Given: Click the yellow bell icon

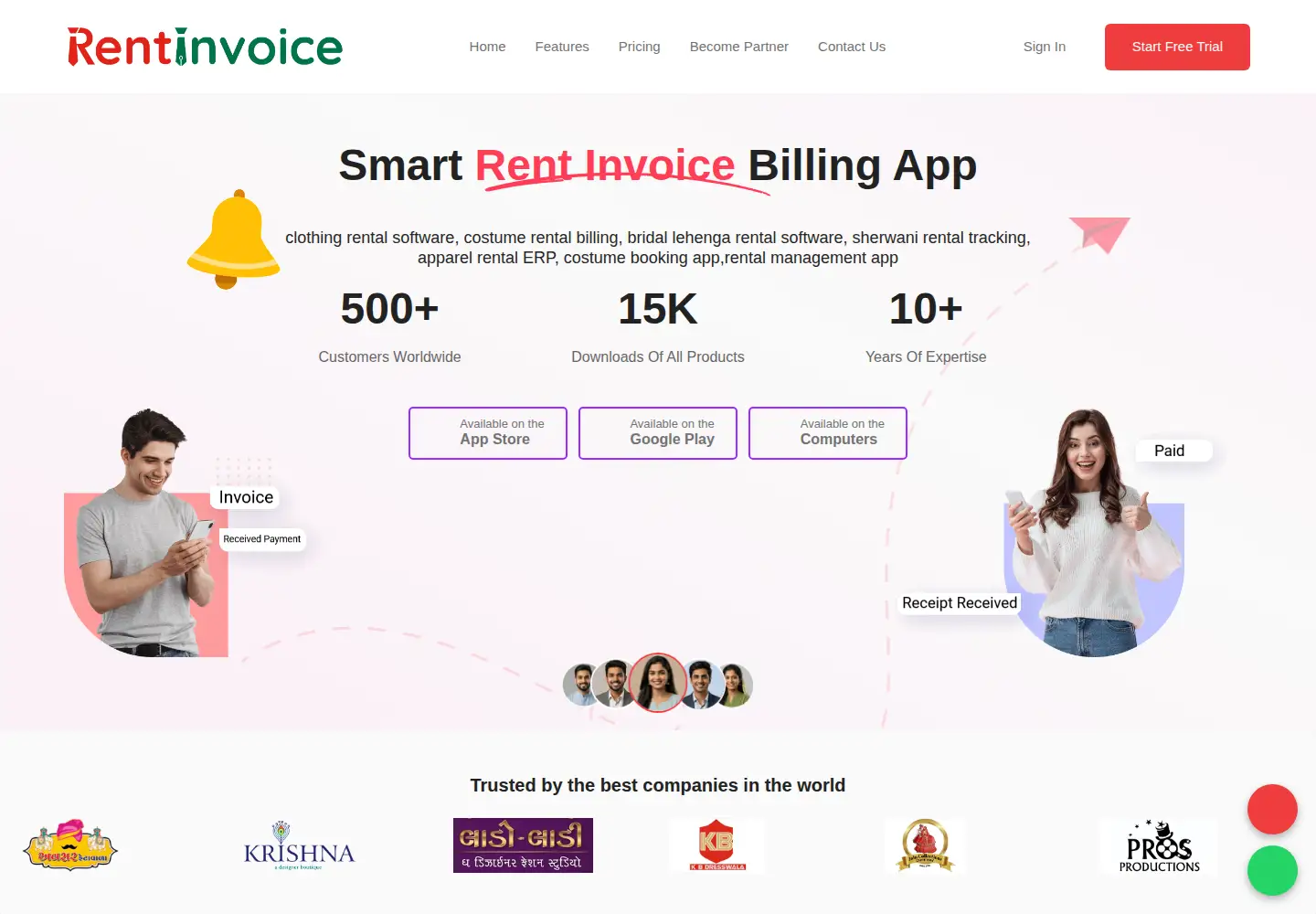Looking at the screenshot, I should [x=234, y=239].
